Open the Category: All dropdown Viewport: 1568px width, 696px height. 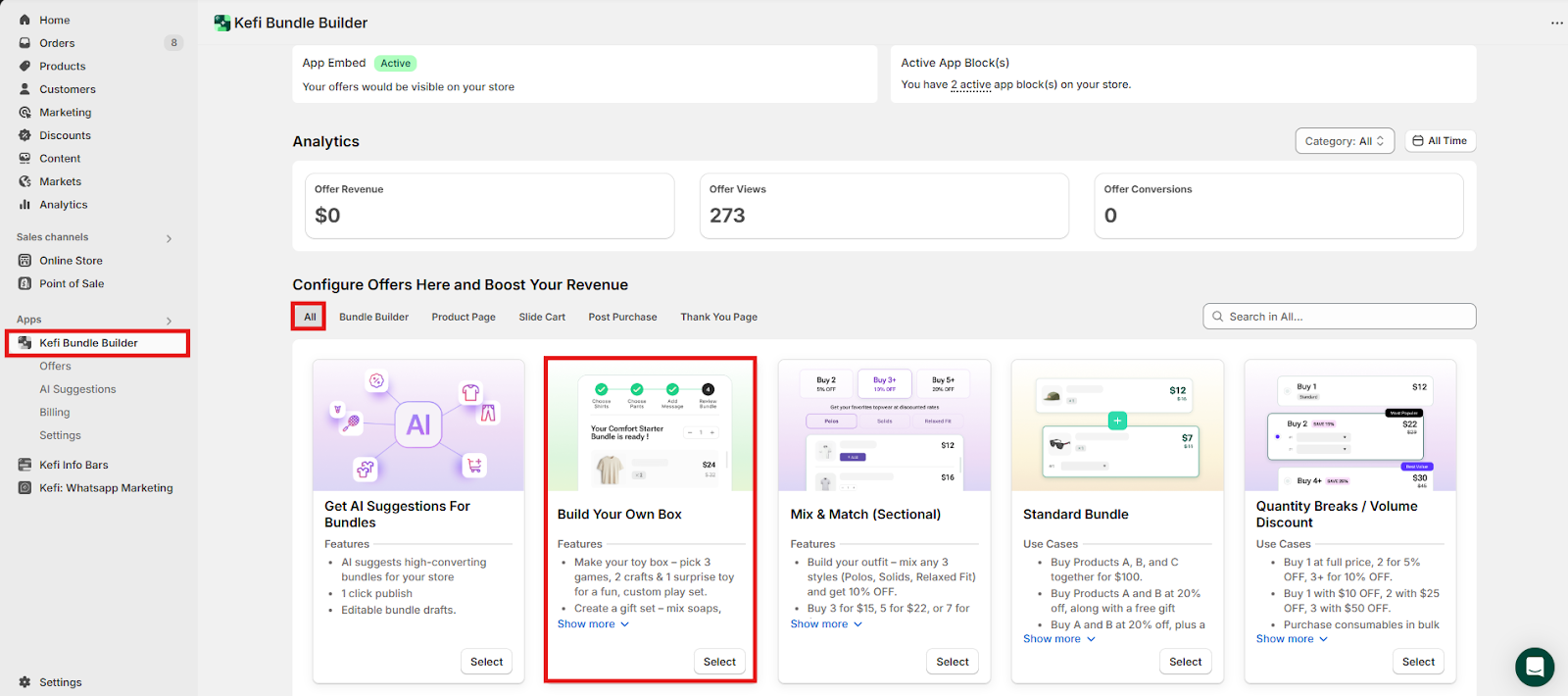1344,141
